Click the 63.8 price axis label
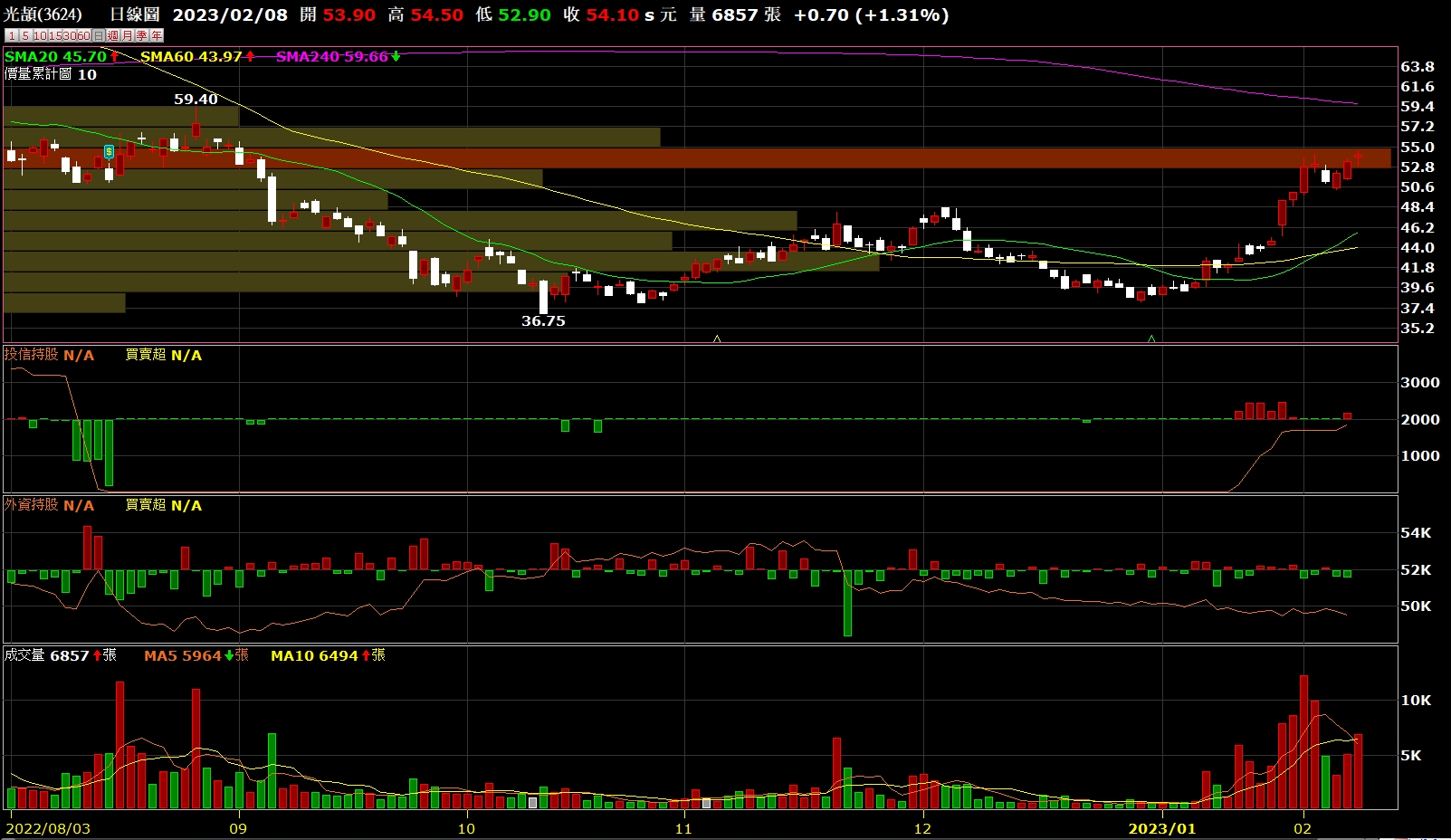Screen dimensions: 1451x840 tap(1418, 66)
